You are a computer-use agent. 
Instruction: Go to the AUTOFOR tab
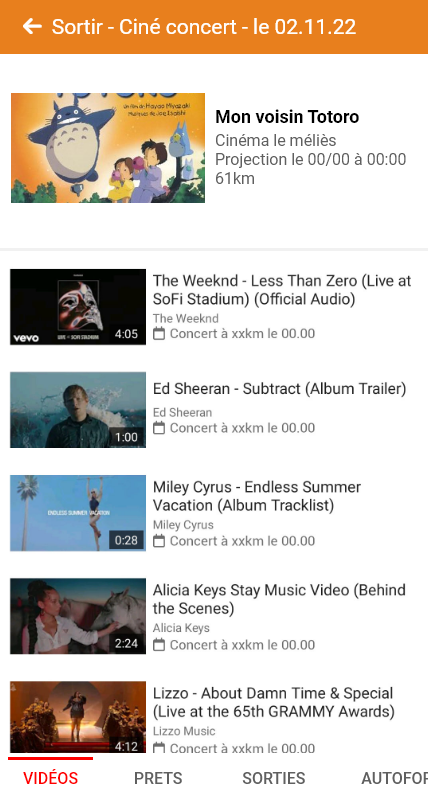394,779
